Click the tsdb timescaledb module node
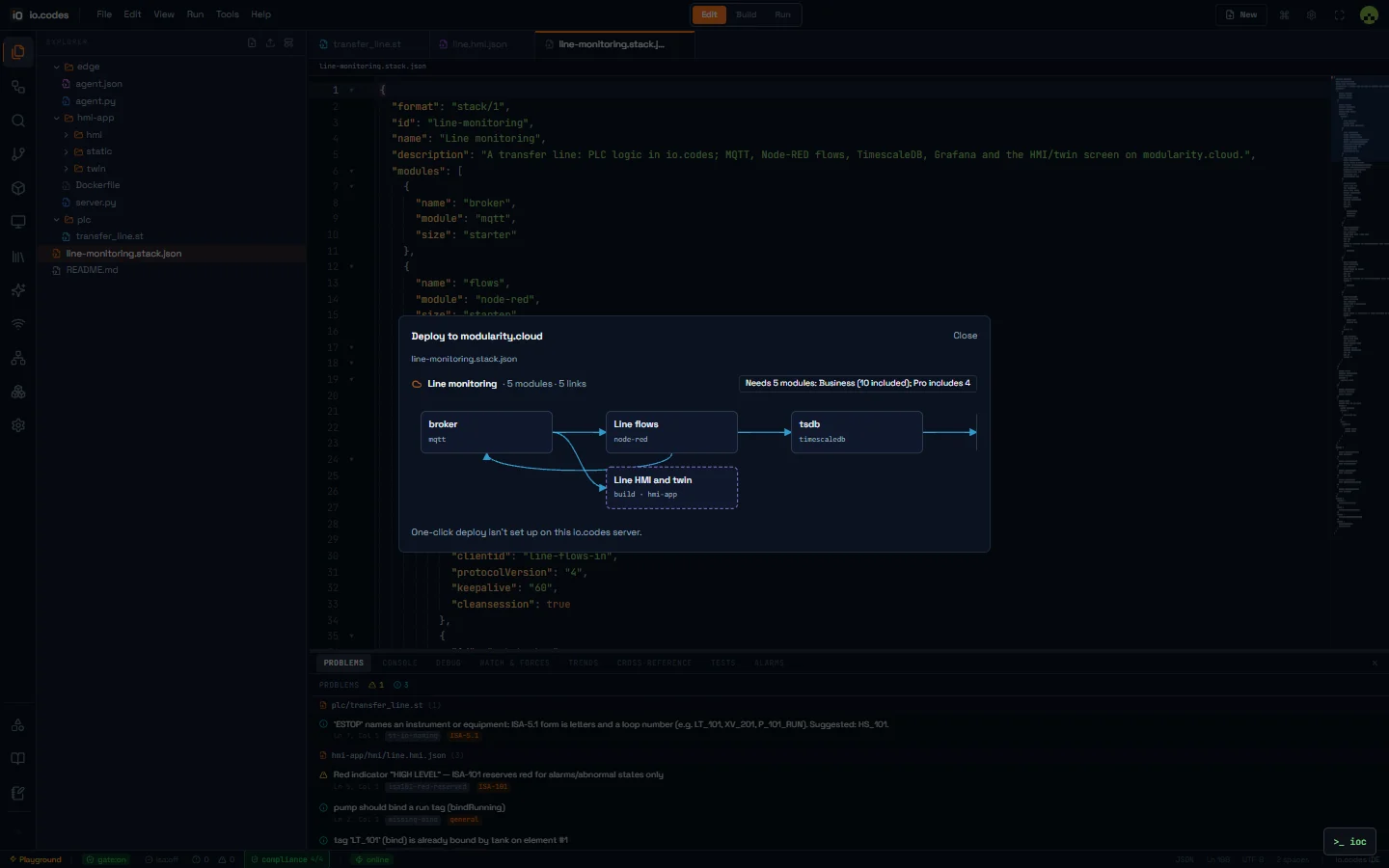This screenshot has width=1389, height=868. pyautogui.click(x=857, y=432)
